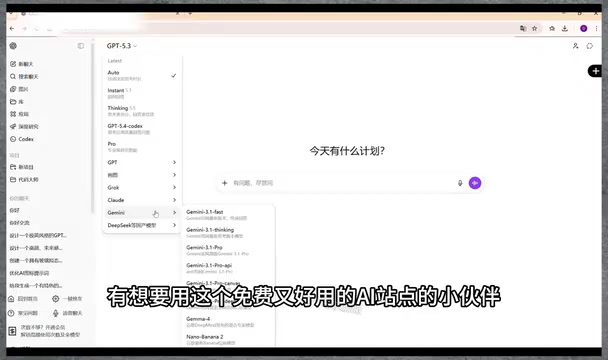Choose Gemini-3.1-thinking from submenu

(x=229, y=232)
